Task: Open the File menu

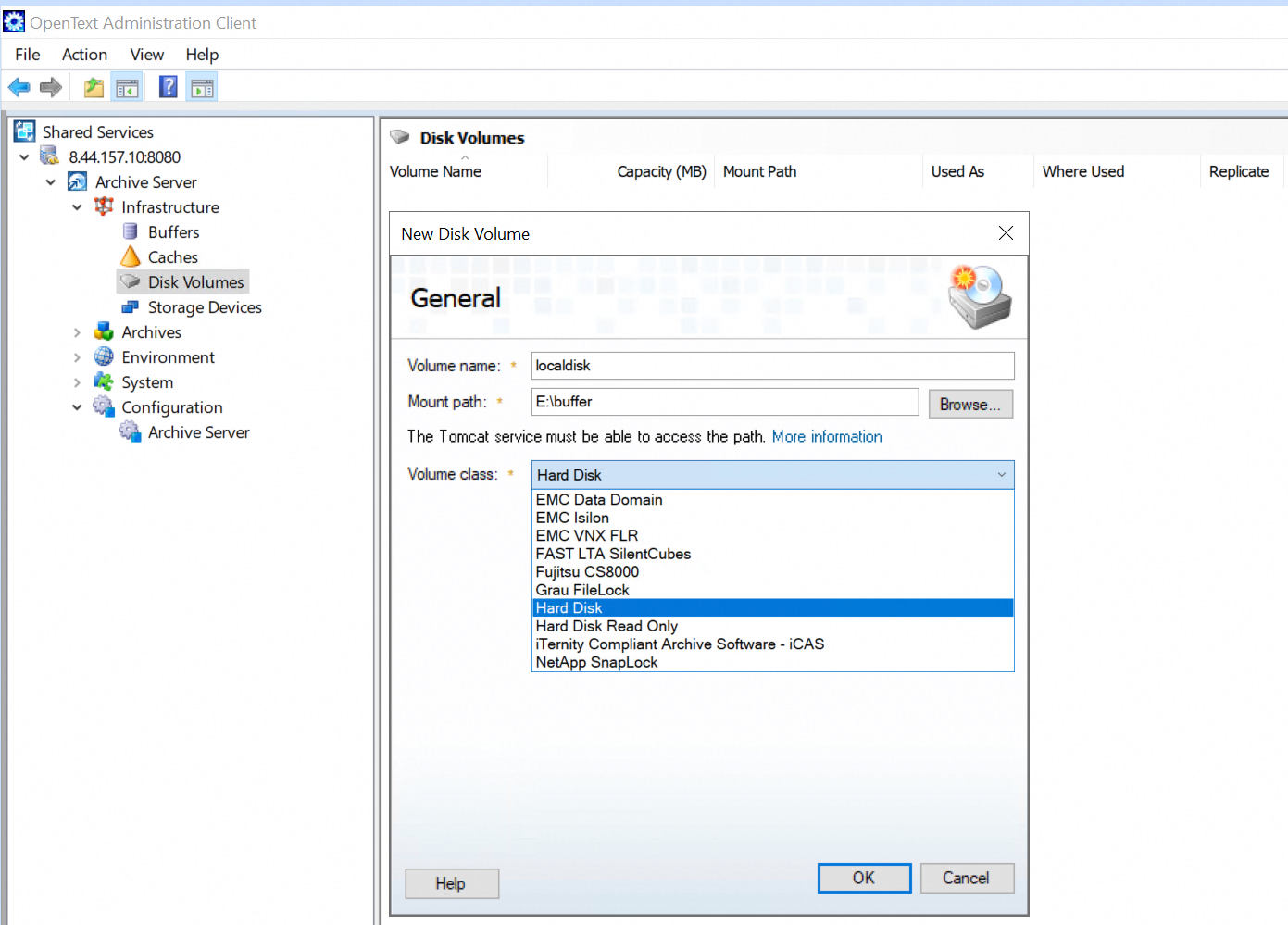Action: pyautogui.click(x=28, y=55)
